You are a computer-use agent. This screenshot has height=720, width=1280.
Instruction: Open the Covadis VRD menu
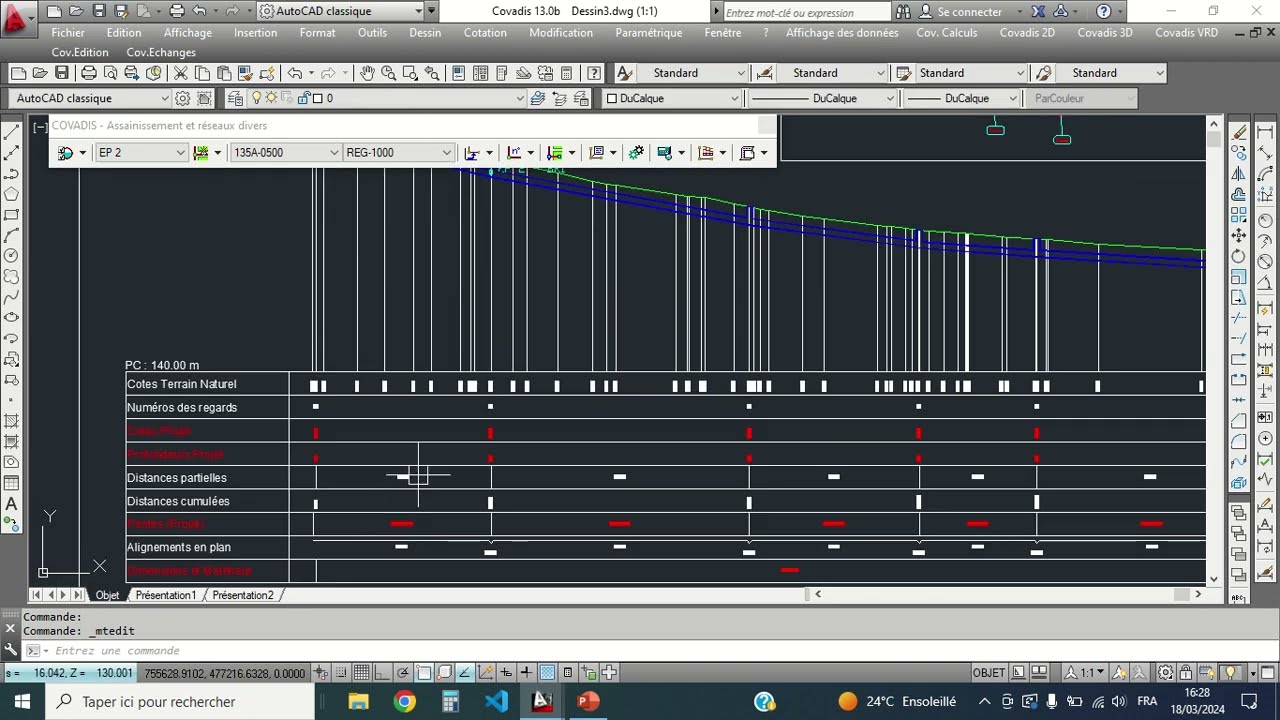pos(1186,32)
